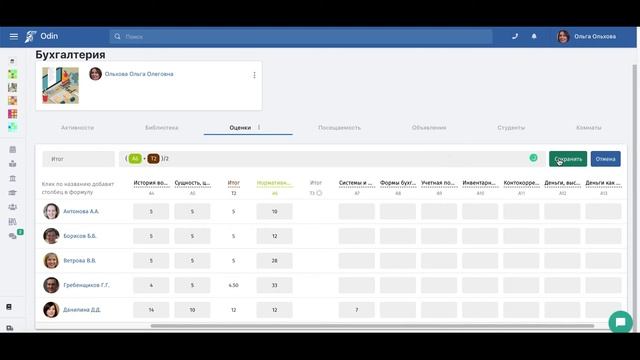Switch to Объявления tab
The width and height of the screenshot is (640, 360).
(429, 128)
